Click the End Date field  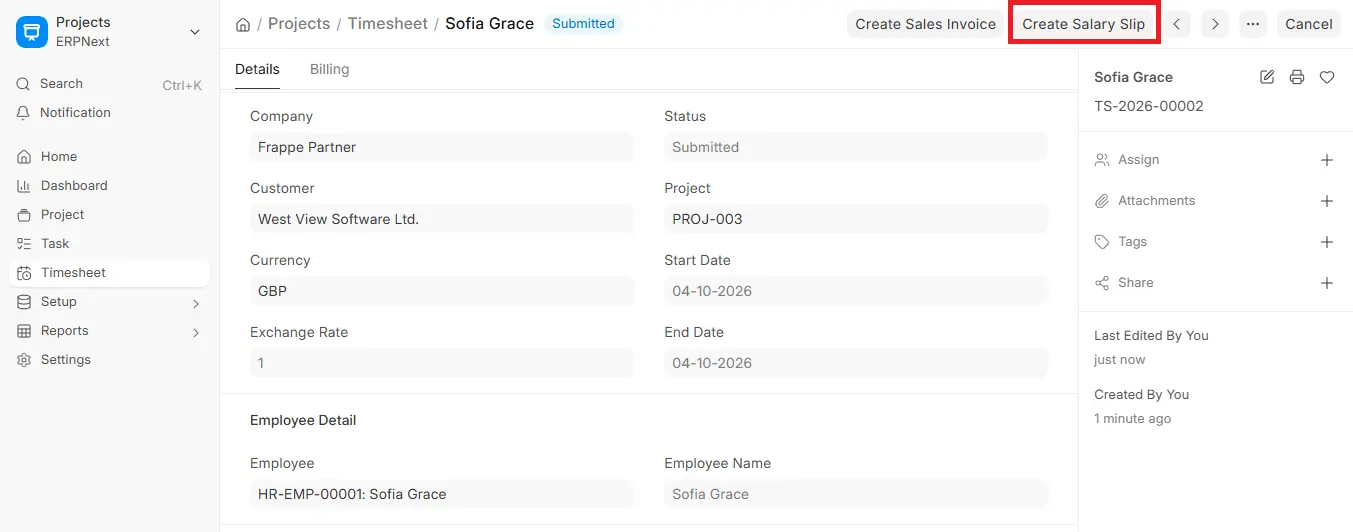(856, 363)
